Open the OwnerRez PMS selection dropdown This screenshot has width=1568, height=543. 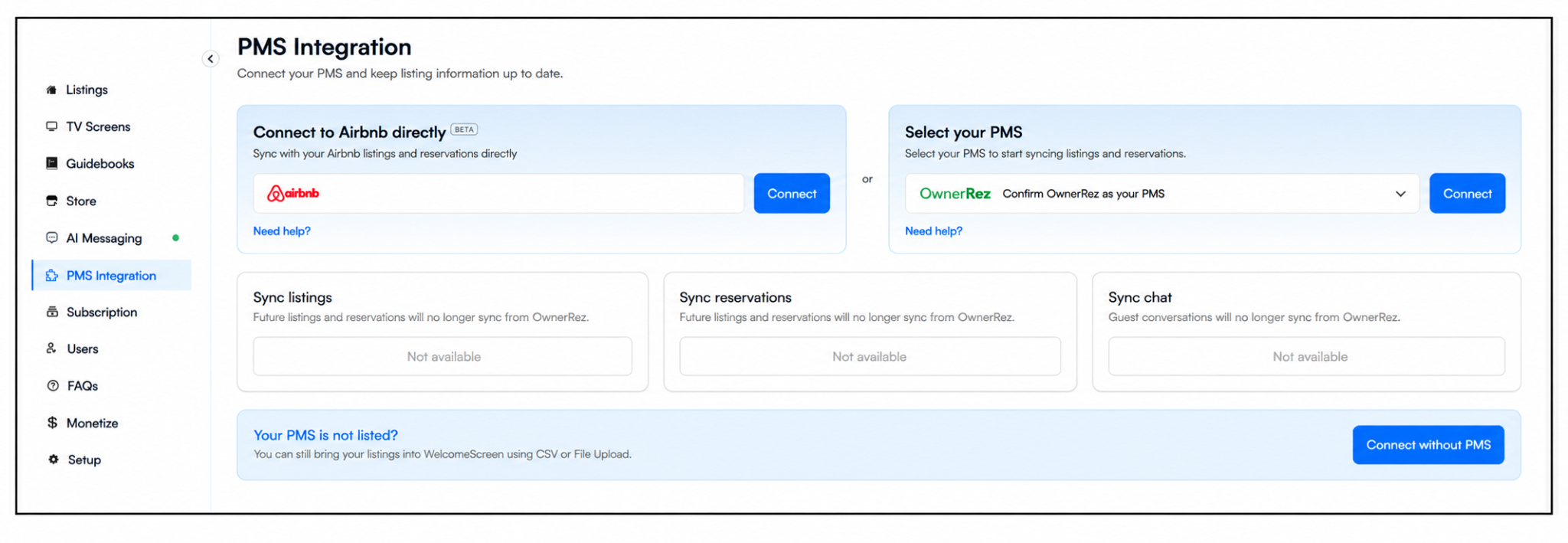(1162, 193)
